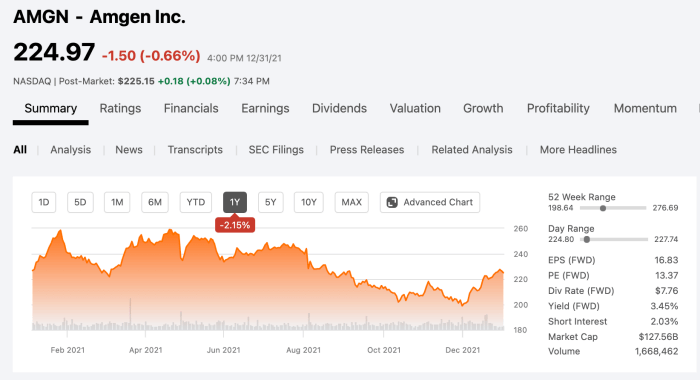This screenshot has width=700, height=380.
Task: Switch chart to 5Y view
Action: (271, 202)
